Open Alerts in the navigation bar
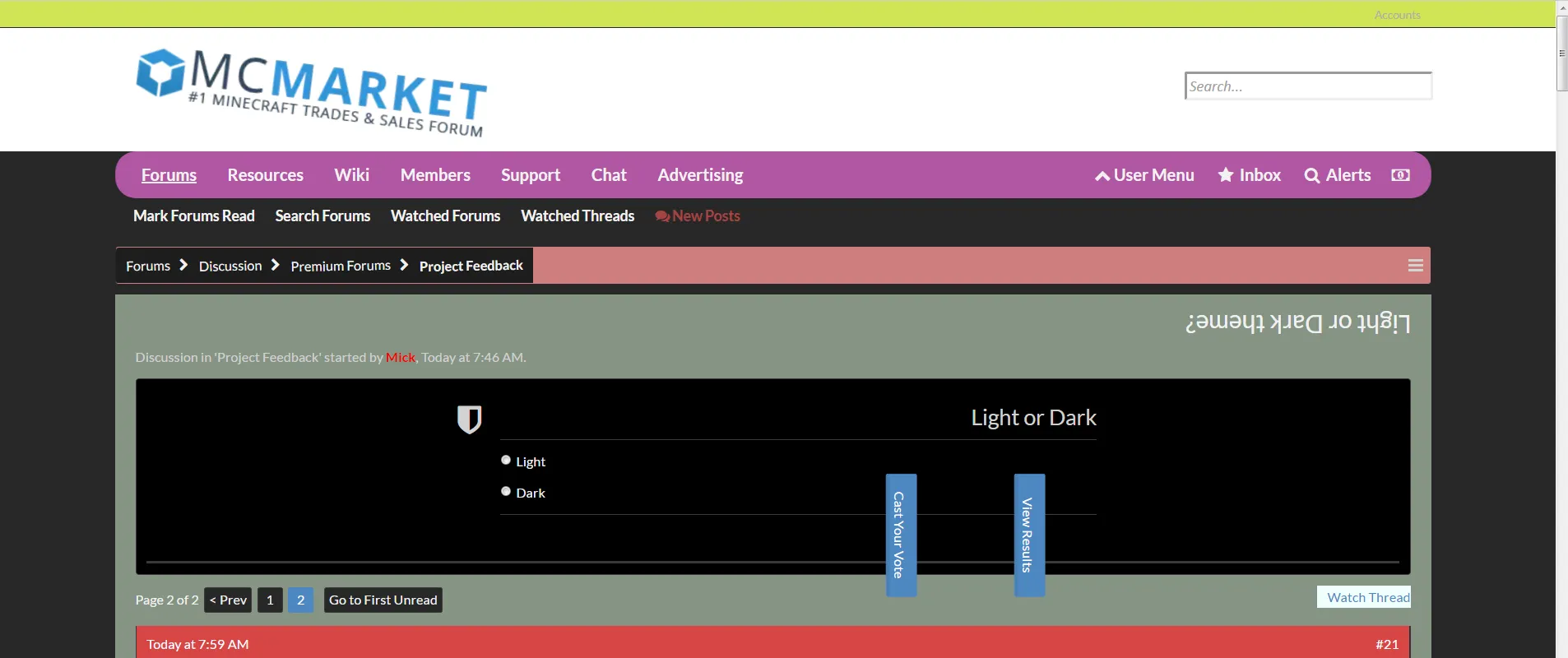Image resolution: width=1568 pixels, height=658 pixels. point(1338,175)
